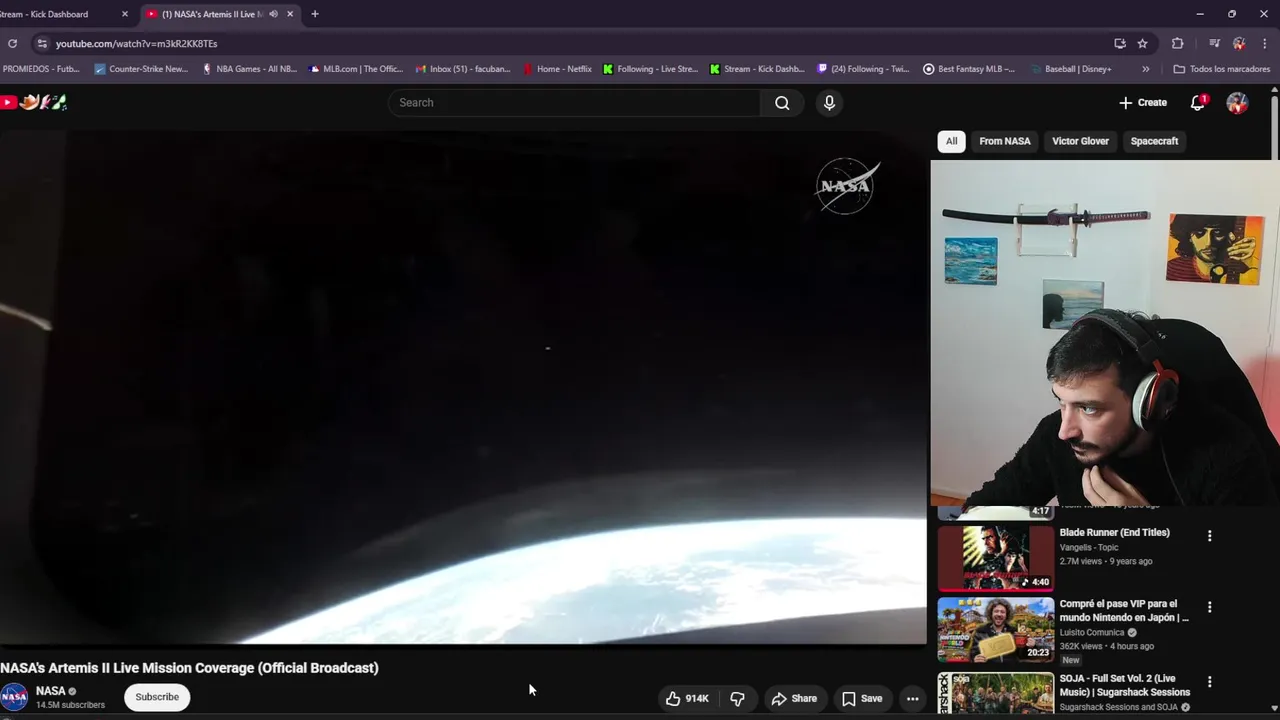Dislike the video with thumbs-down button
Screen dimensions: 1280x720
tap(737, 698)
